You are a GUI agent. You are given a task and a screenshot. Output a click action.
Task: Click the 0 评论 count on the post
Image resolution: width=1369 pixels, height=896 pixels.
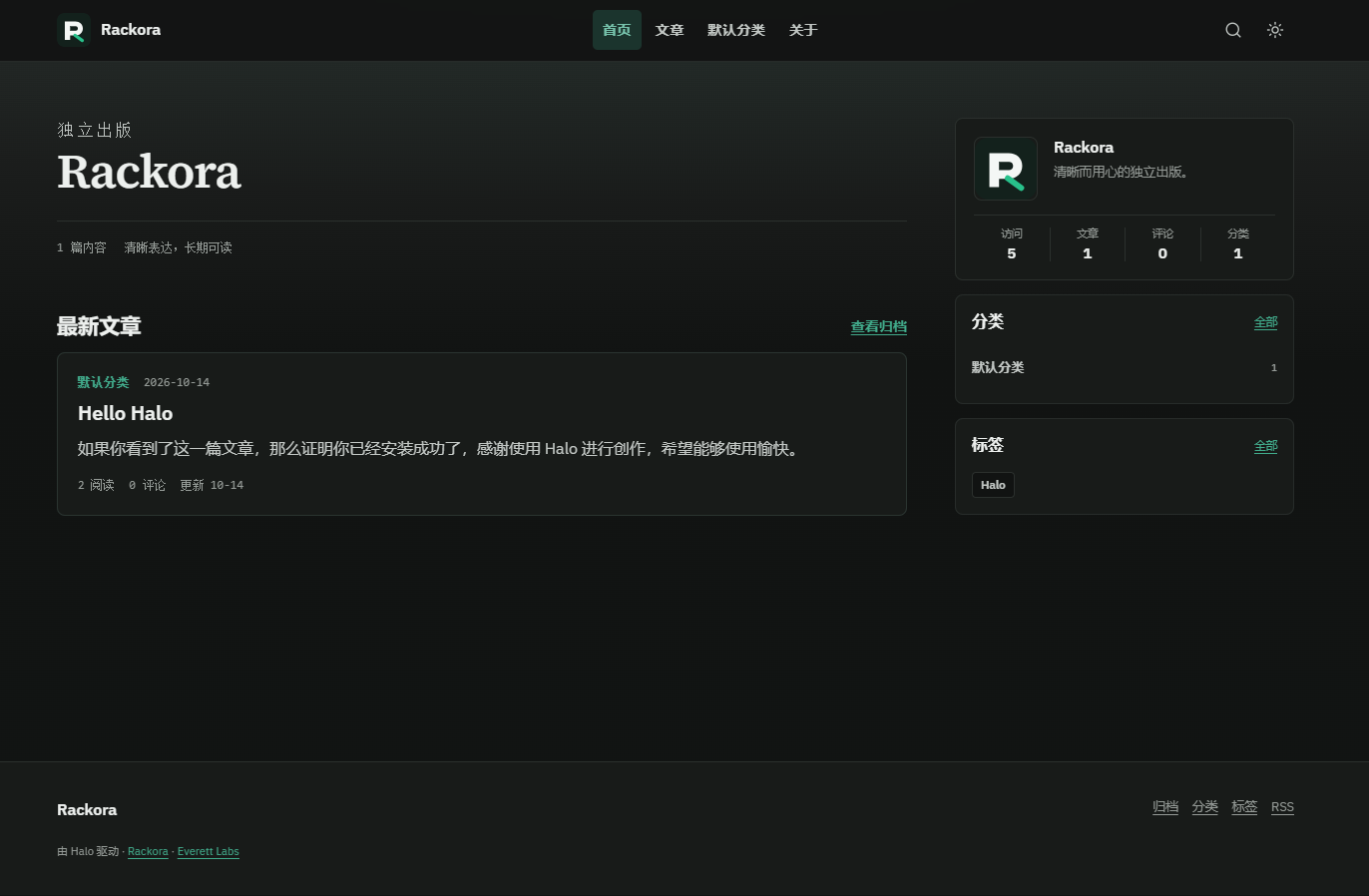tap(148, 485)
